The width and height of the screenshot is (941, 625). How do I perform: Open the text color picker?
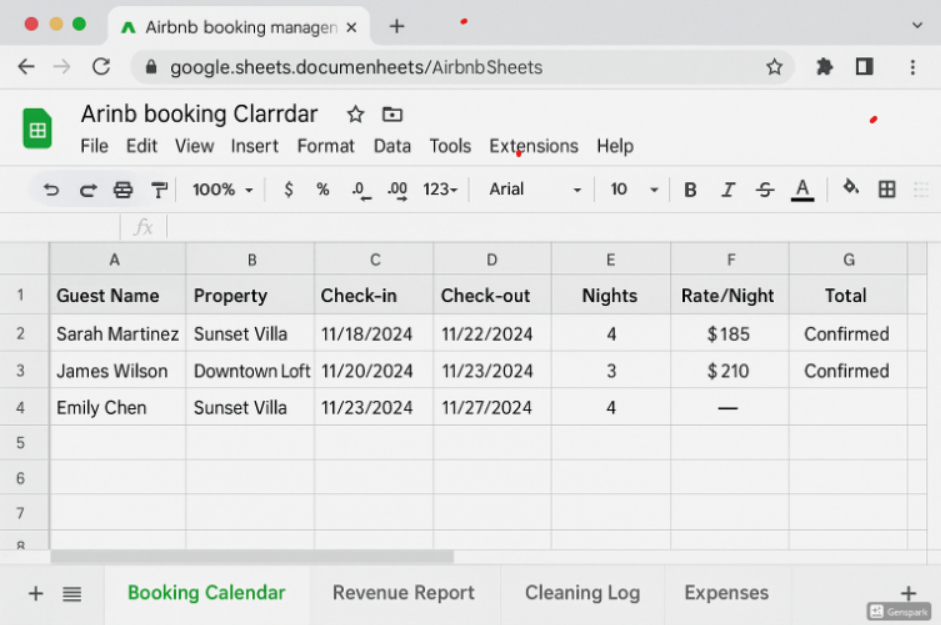pyautogui.click(x=802, y=190)
